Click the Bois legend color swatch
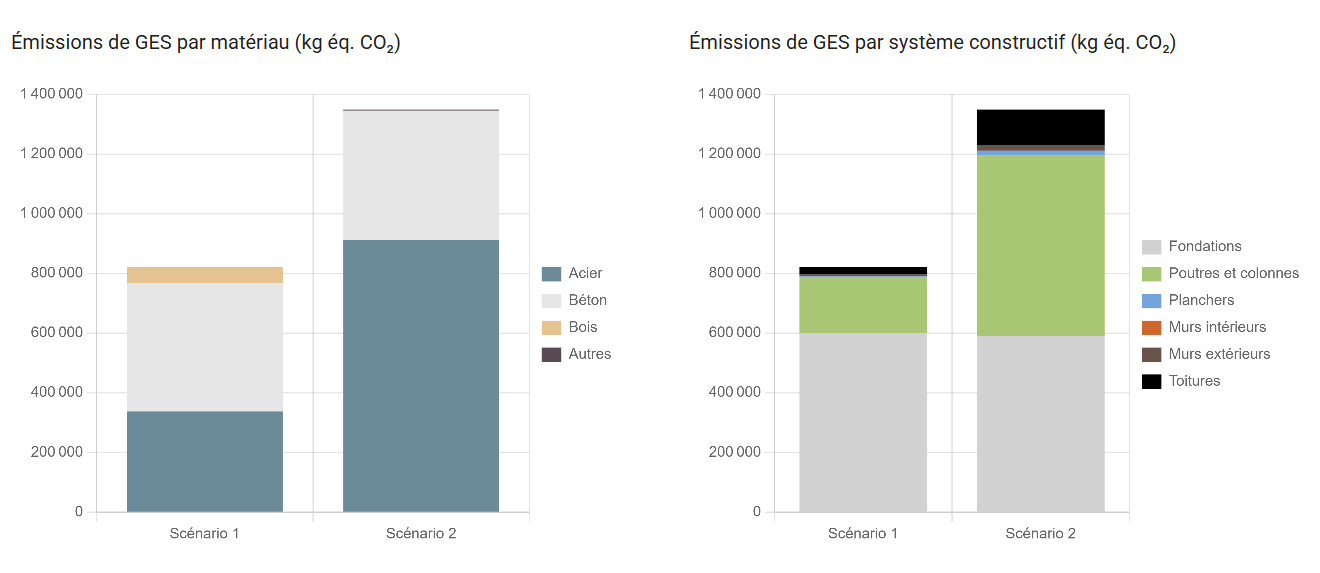Viewport: 1320px width, 573px height. coord(551,327)
